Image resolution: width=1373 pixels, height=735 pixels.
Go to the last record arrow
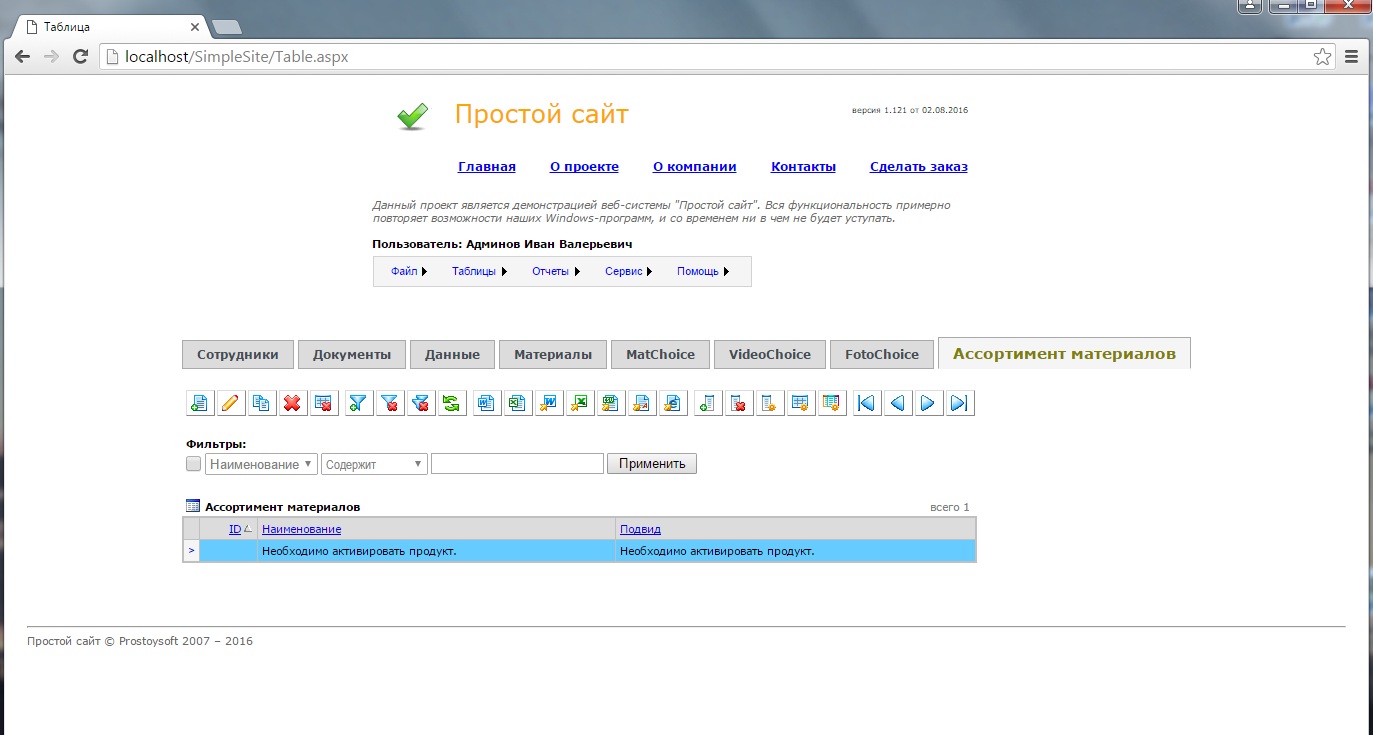pyautogui.click(x=960, y=403)
